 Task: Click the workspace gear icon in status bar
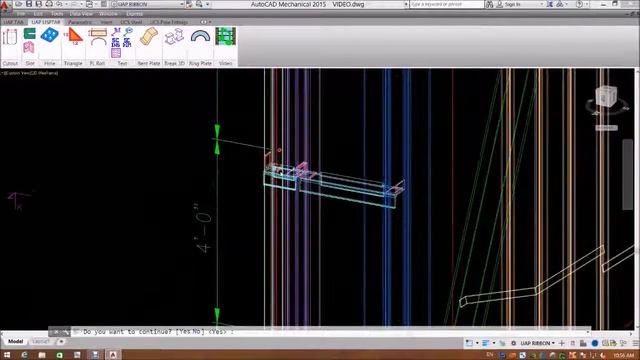[x=513, y=343]
